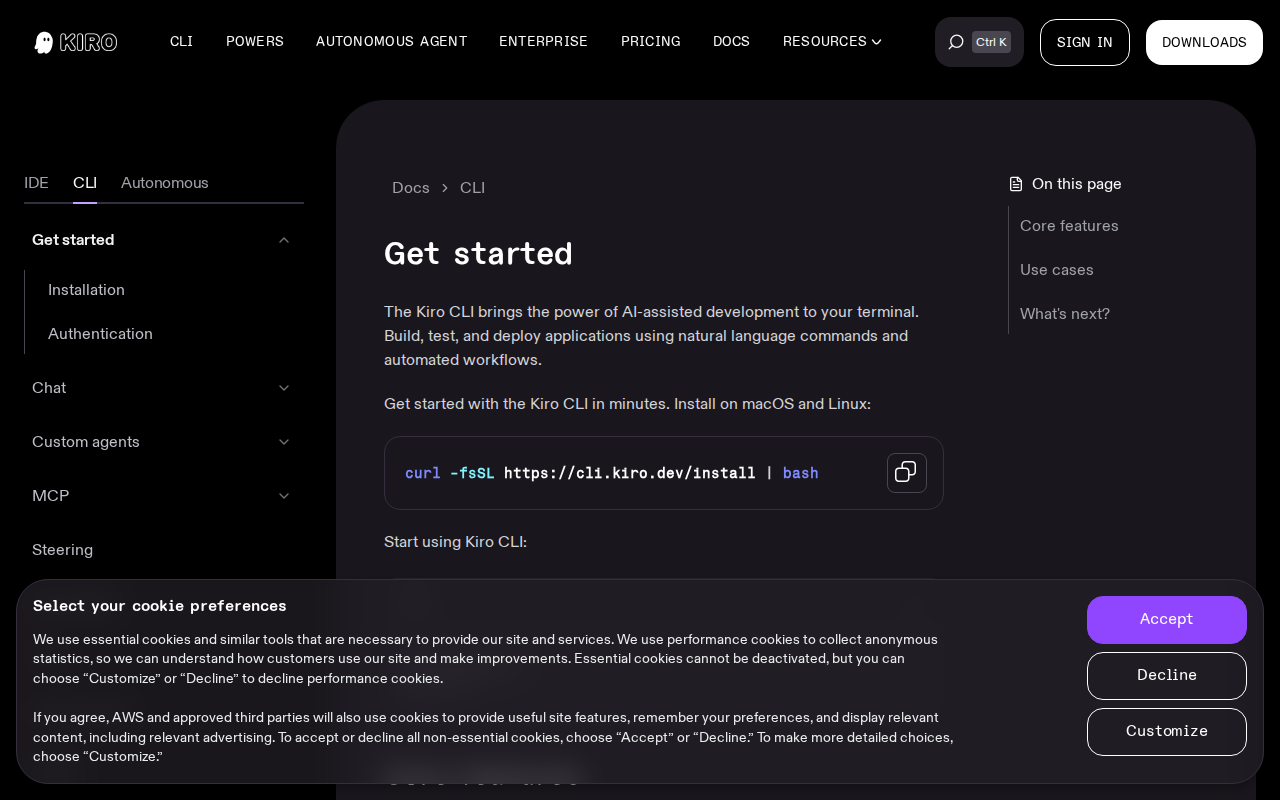Open the AUTONOMOUS AGENT menu item
The width and height of the screenshot is (1280, 800).
tap(391, 42)
